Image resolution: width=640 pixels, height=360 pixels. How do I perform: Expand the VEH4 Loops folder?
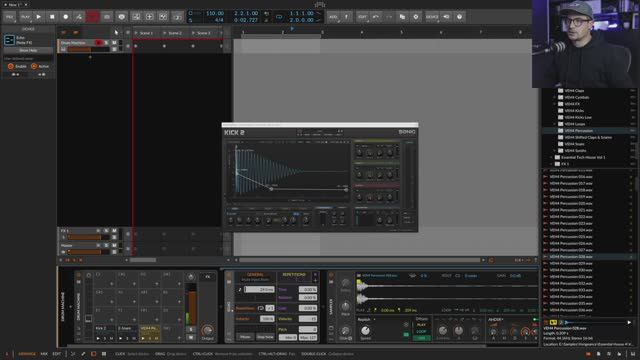pyautogui.click(x=554, y=124)
